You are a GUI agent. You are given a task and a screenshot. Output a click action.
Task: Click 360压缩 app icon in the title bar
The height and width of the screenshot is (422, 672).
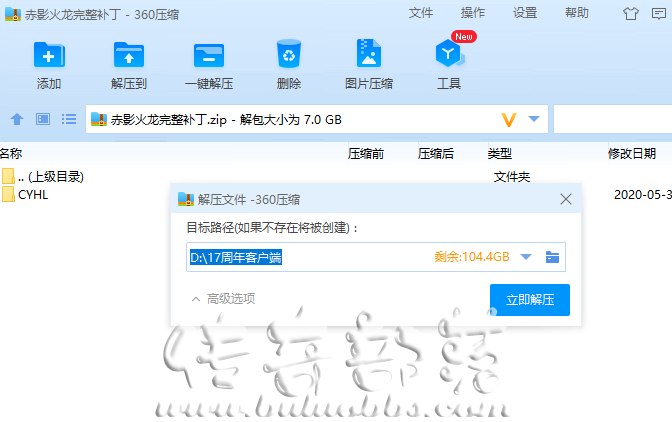click(13, 14)
